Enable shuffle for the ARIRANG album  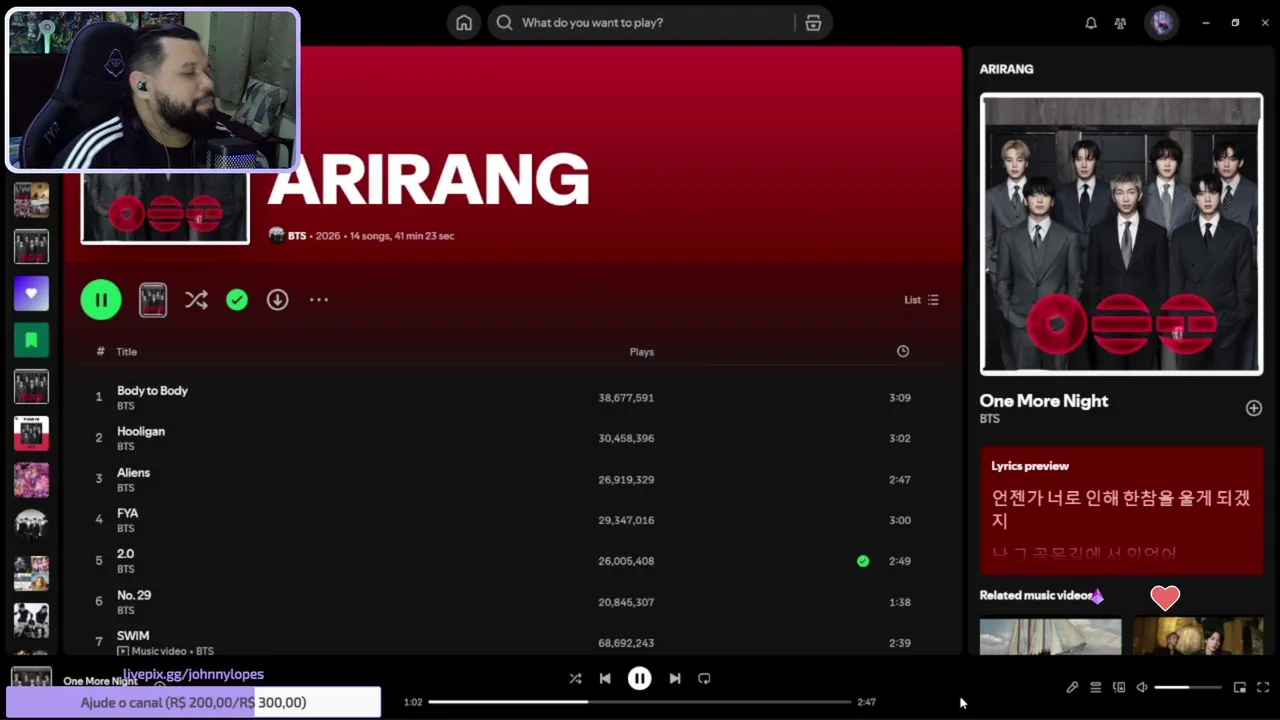(196, 300)
